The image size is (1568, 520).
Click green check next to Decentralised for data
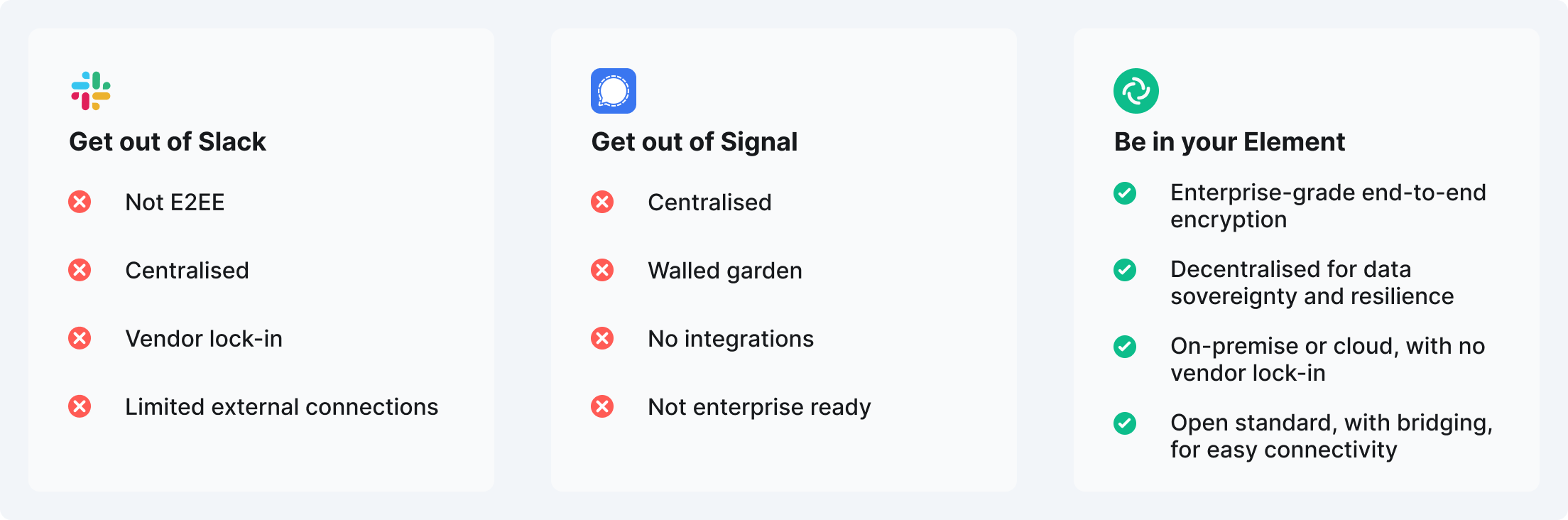tap(1125, 270)
